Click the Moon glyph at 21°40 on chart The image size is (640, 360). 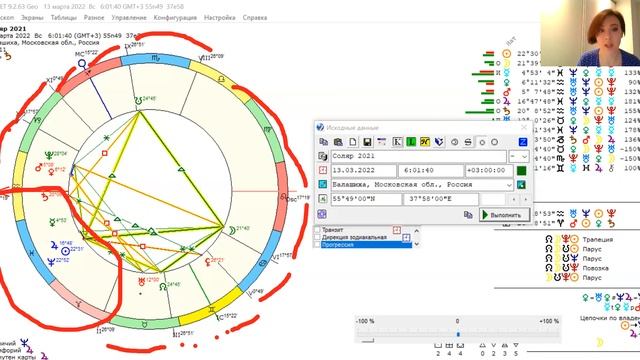[232, 230]
